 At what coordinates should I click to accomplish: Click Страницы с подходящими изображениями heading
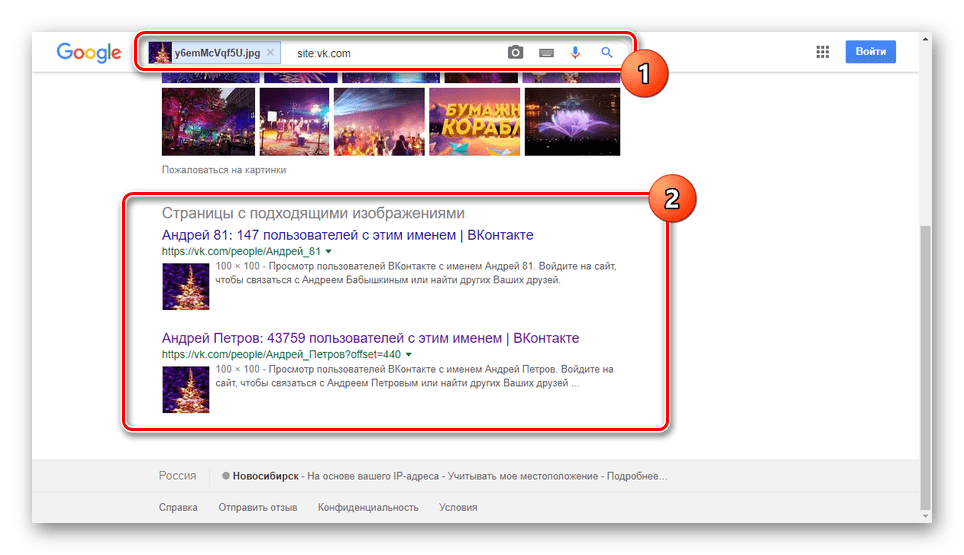313,213
